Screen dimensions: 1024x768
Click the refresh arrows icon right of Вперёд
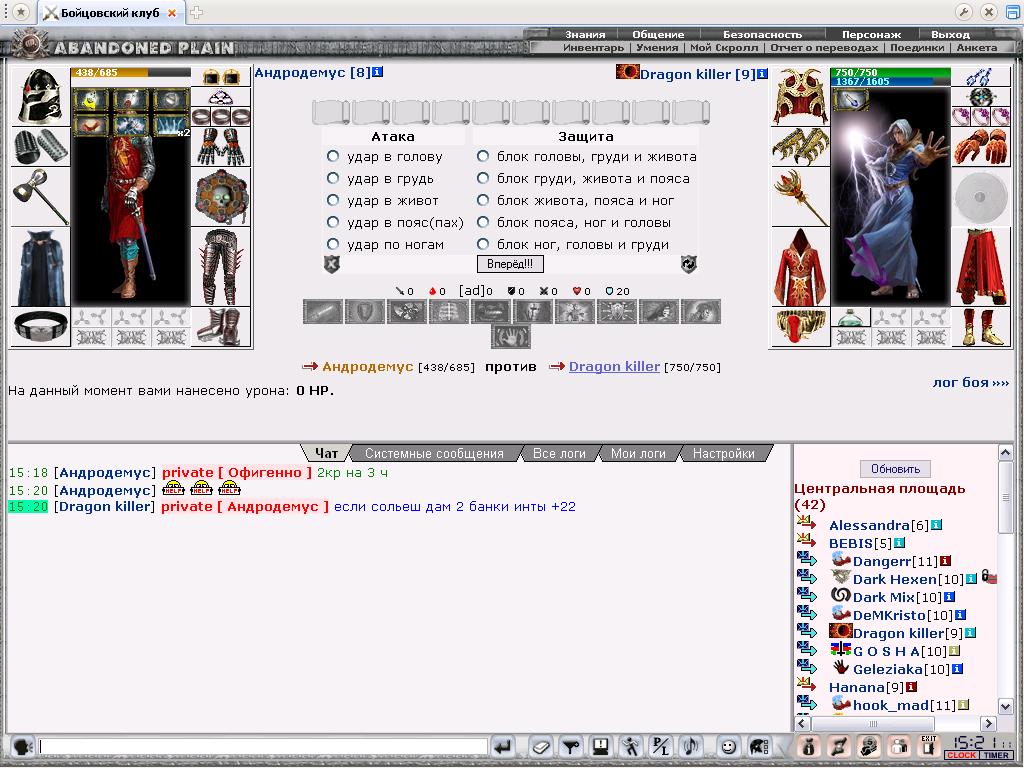click(x=688, y=264)
